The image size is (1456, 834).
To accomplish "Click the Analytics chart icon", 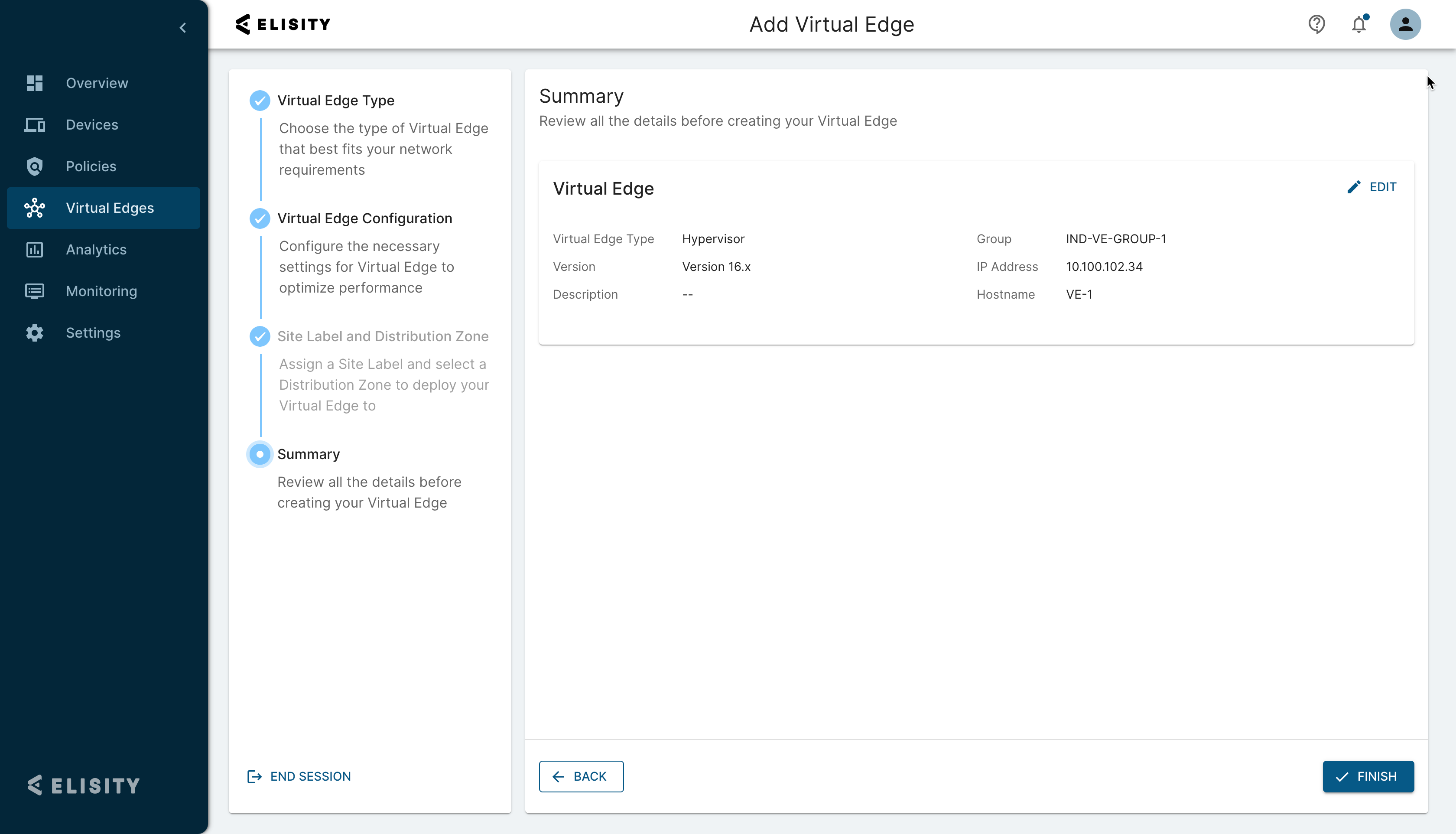I will tap(34, 250).
